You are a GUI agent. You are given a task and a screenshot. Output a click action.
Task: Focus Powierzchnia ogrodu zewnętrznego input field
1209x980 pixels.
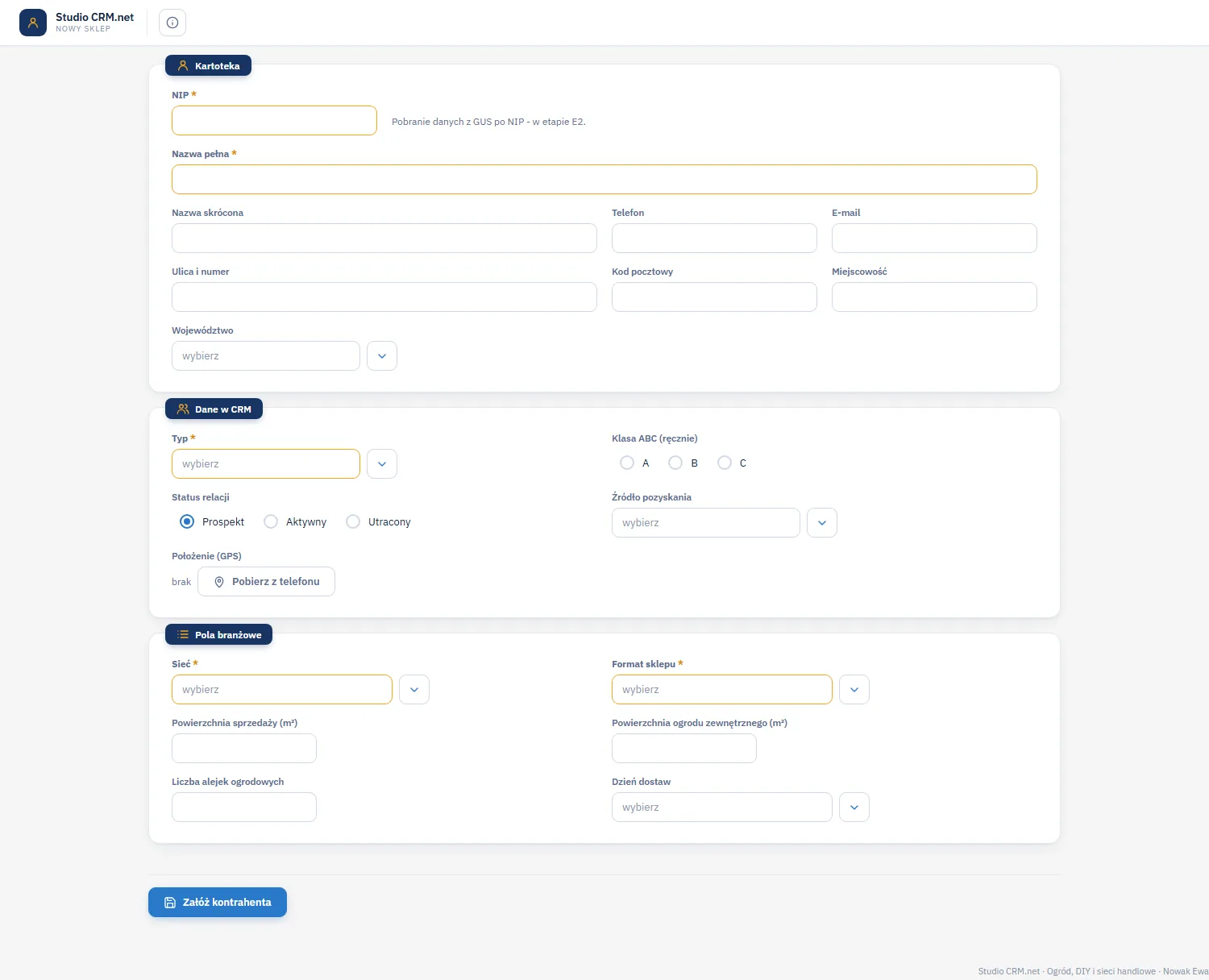684,749
